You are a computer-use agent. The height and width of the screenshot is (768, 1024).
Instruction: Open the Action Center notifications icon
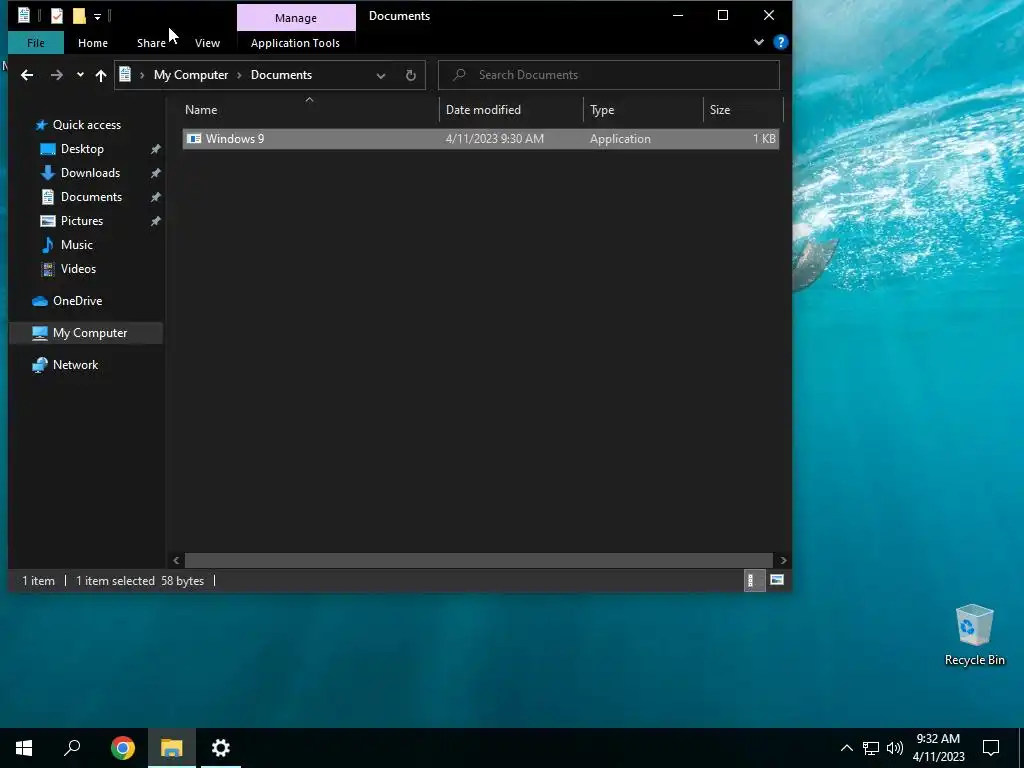(991, 748)
